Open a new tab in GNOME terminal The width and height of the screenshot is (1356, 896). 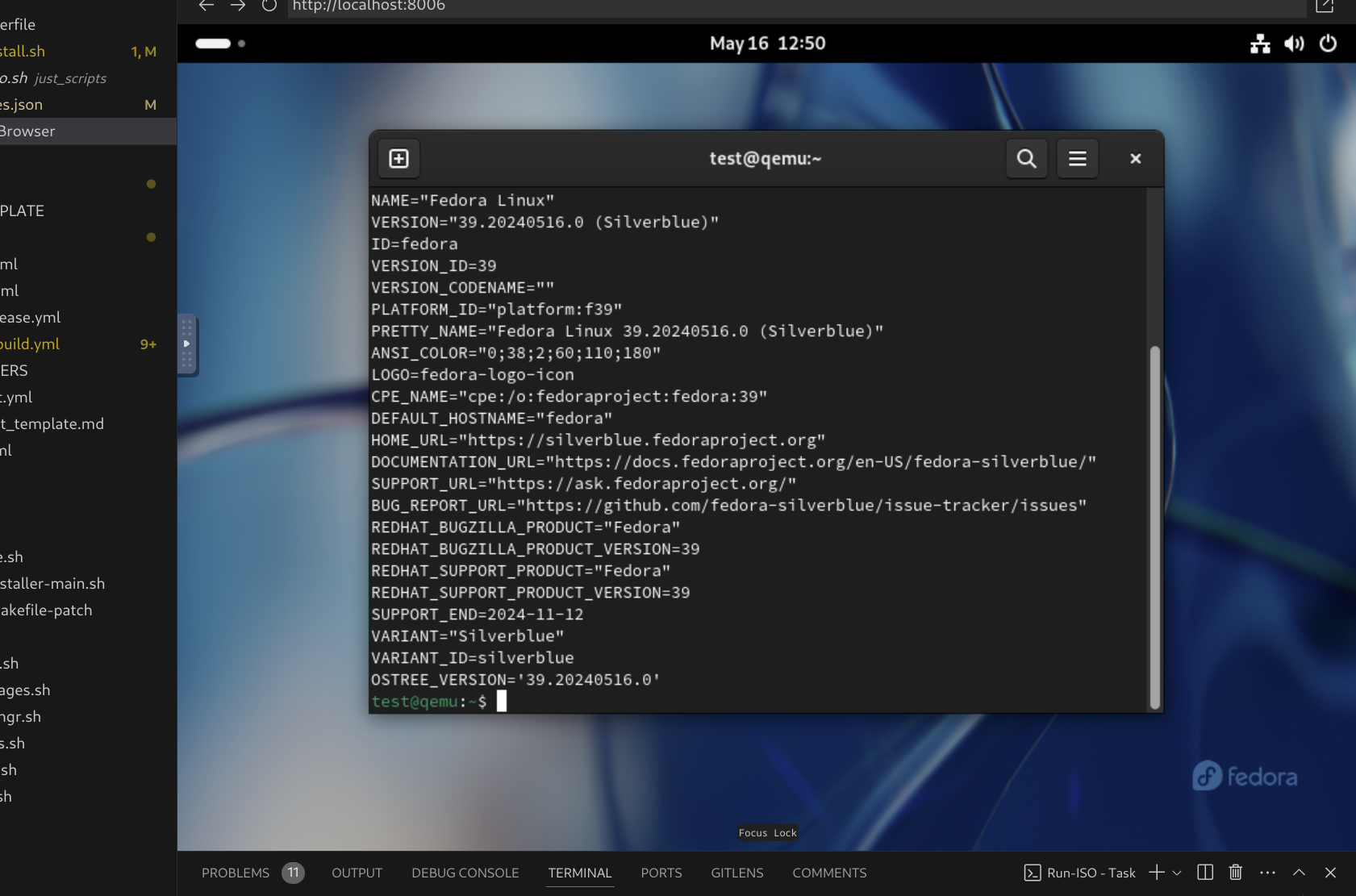point(399,159)
